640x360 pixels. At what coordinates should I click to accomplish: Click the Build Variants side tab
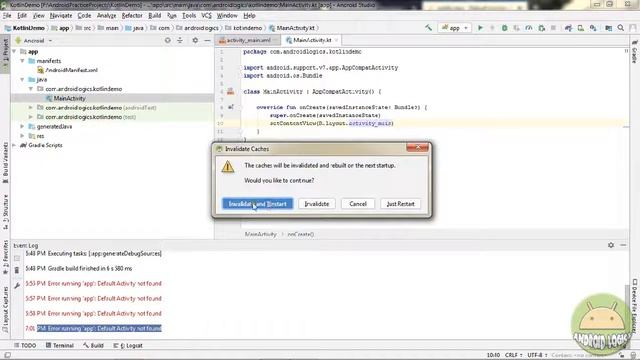(5, 162)
